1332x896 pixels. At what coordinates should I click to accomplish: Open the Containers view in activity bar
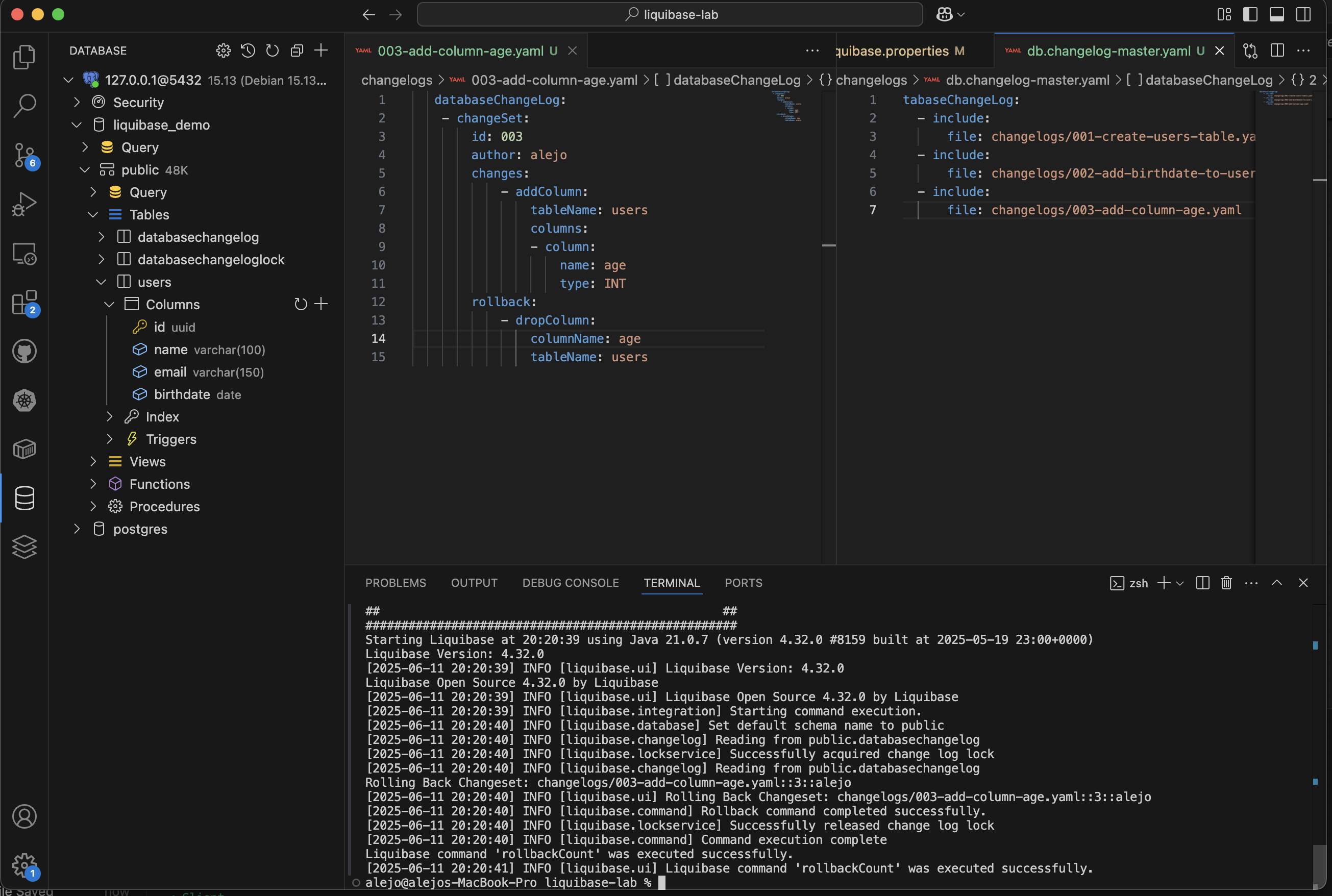[x=24, y=449]
